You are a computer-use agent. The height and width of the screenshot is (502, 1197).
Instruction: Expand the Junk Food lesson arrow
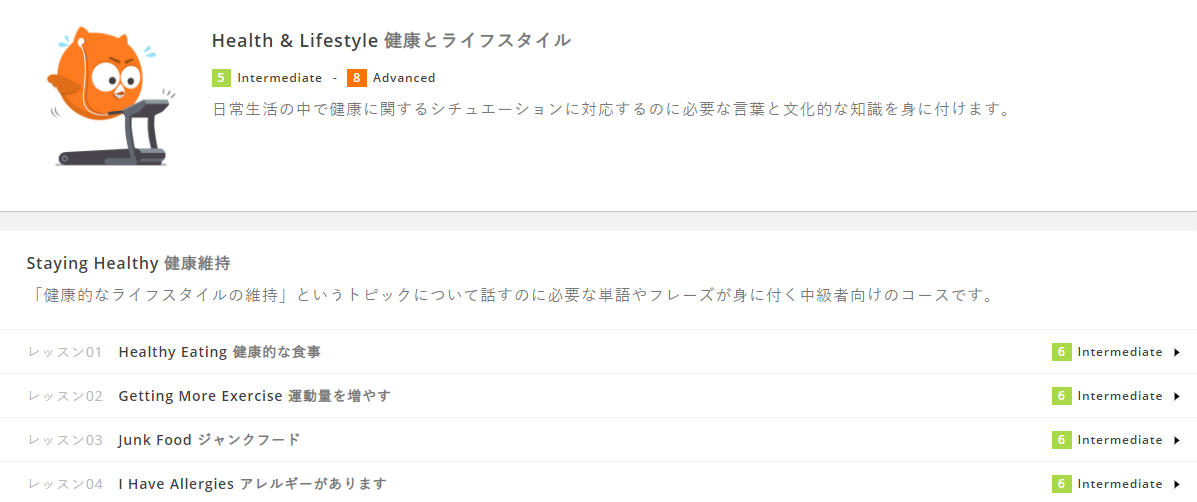click(1177, 440)
